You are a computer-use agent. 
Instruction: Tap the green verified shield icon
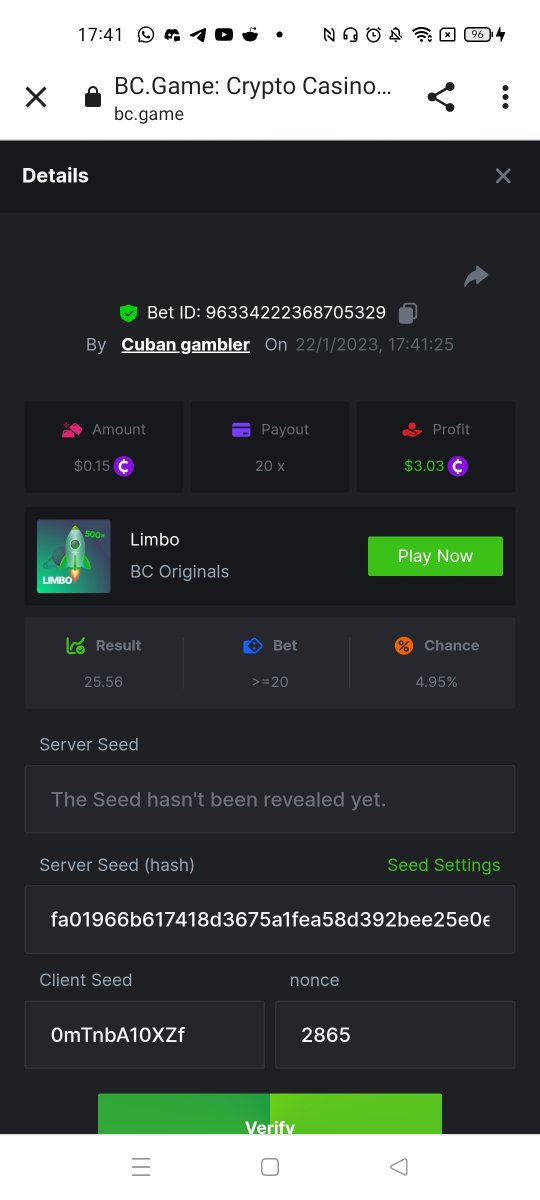[128, 313]
